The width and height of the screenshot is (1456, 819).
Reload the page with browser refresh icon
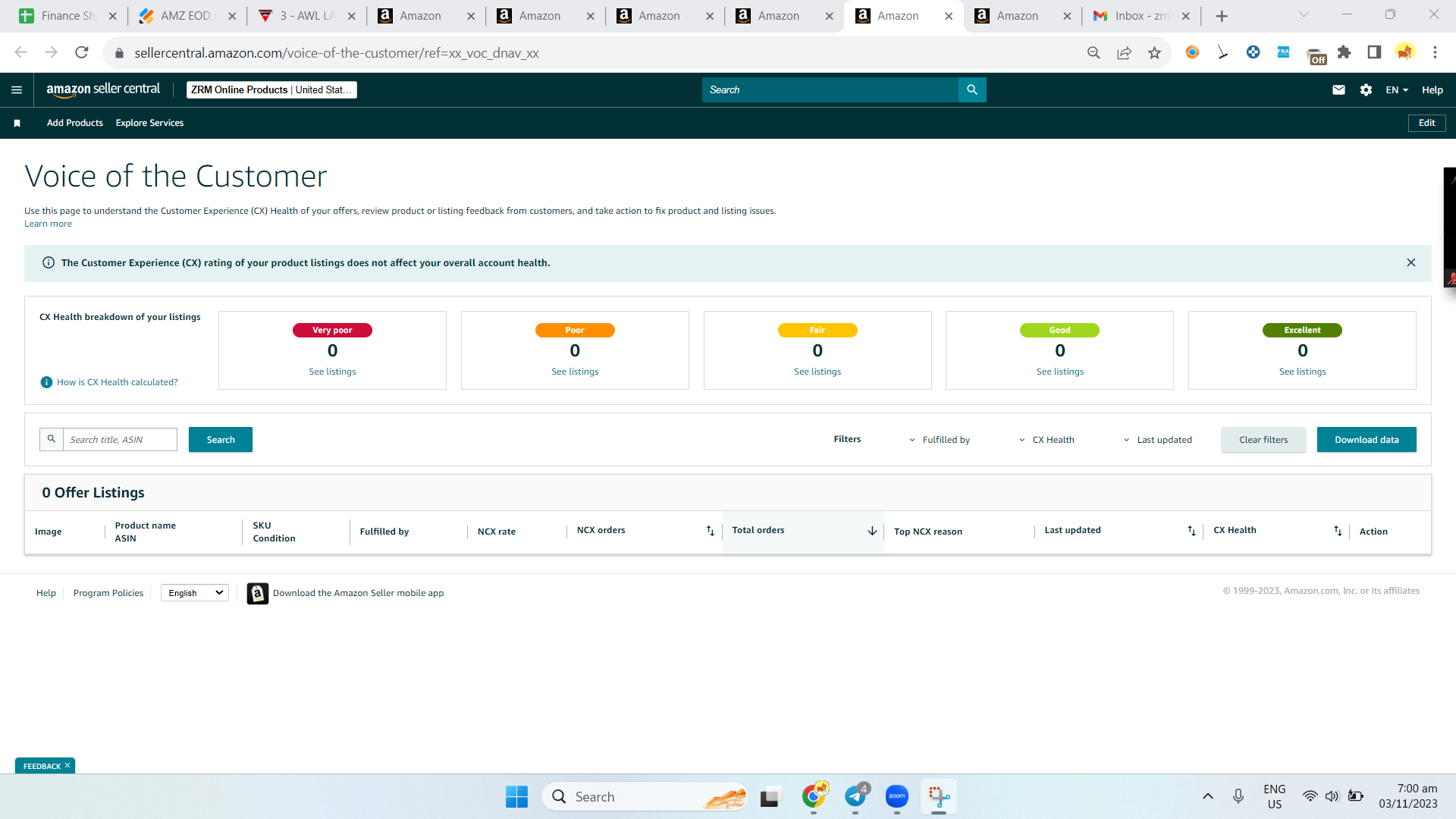[81, 52]
